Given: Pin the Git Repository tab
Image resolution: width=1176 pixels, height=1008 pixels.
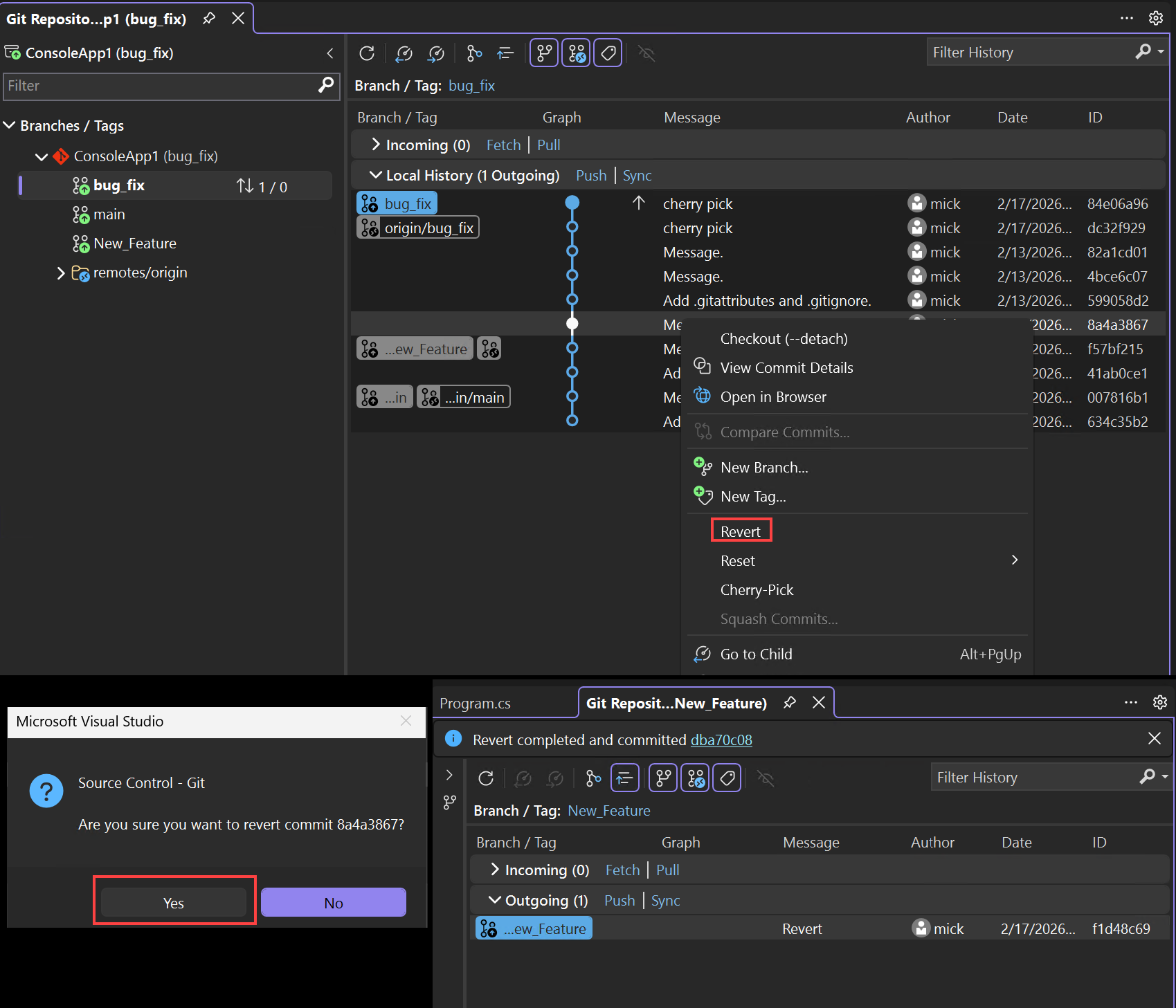Looking at the screenshot, I should click(x=208, y=19).
